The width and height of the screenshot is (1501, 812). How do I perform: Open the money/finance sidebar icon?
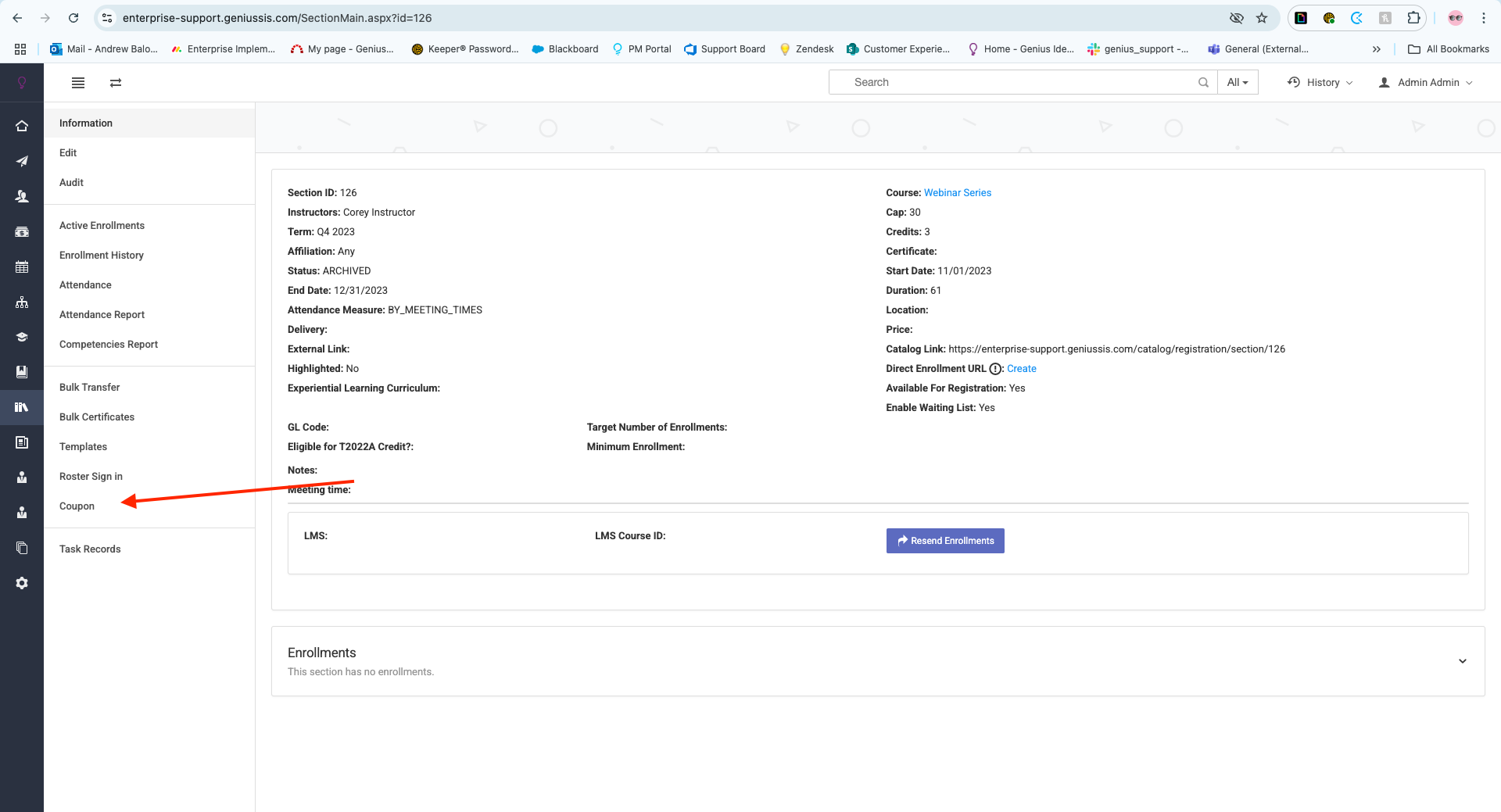[x=22, y=231]
